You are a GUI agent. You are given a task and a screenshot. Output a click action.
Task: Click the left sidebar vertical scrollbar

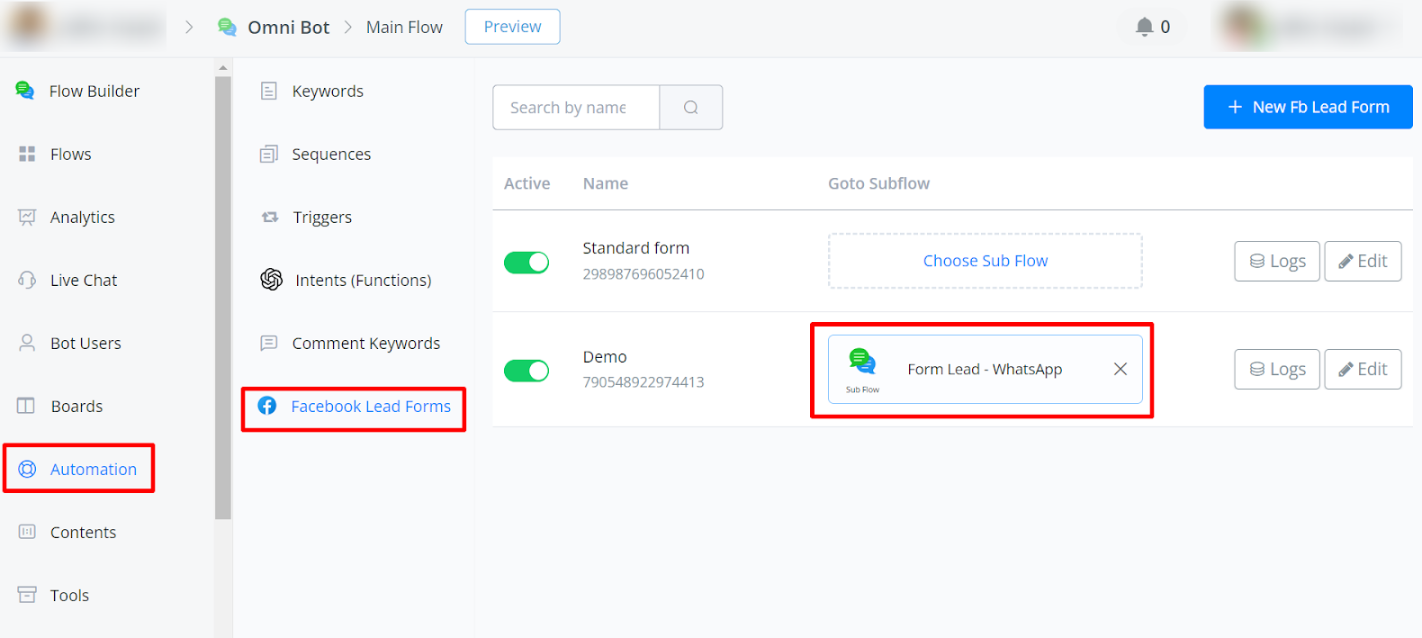223,300
